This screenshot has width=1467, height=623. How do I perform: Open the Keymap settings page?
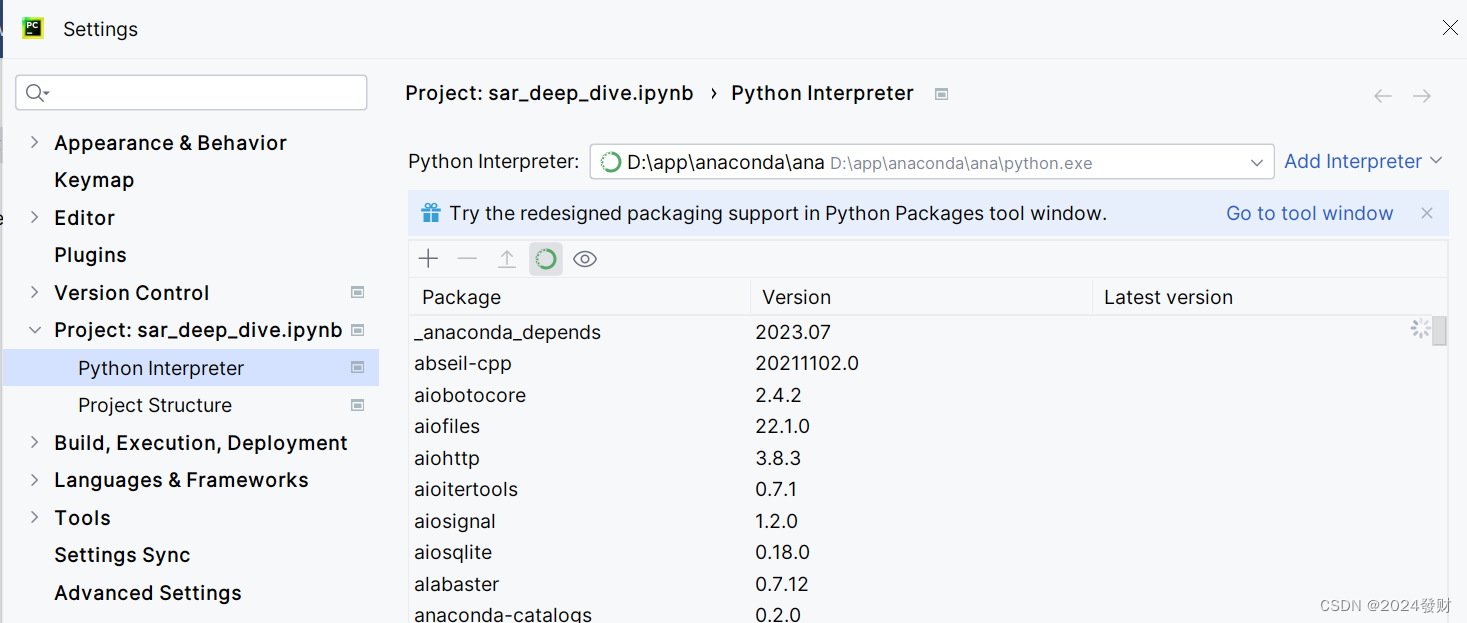click(94, 180)
